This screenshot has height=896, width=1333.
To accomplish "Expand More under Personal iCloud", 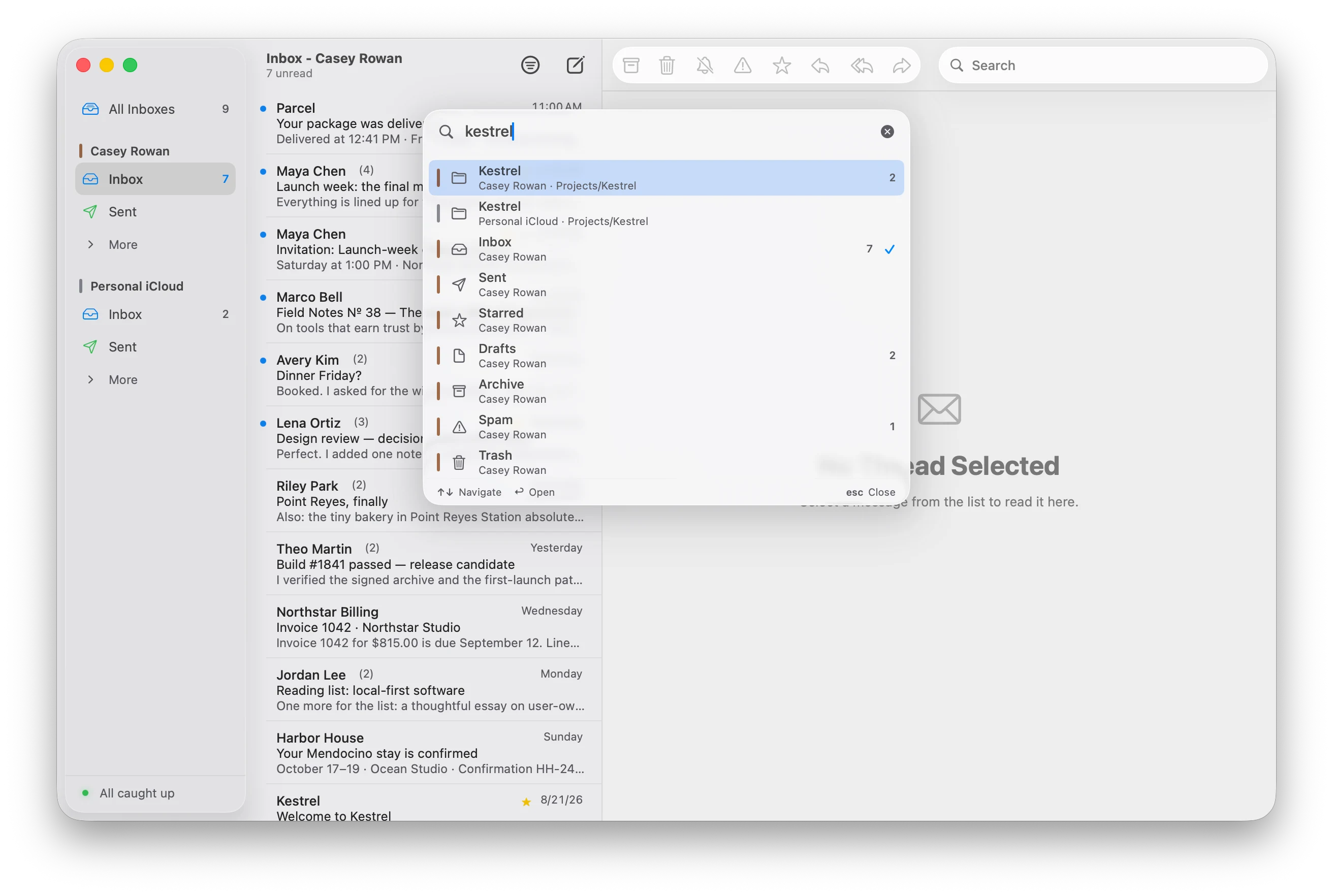I will (155, 379).
